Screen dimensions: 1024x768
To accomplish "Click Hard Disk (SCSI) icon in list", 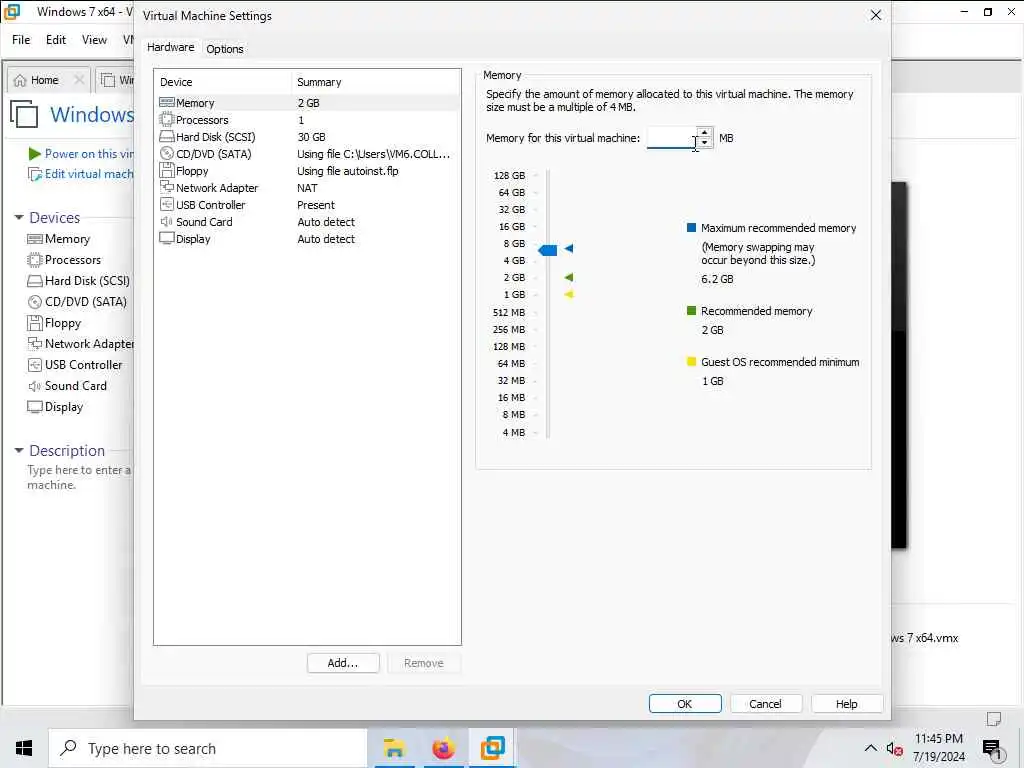I will [167, 136].
